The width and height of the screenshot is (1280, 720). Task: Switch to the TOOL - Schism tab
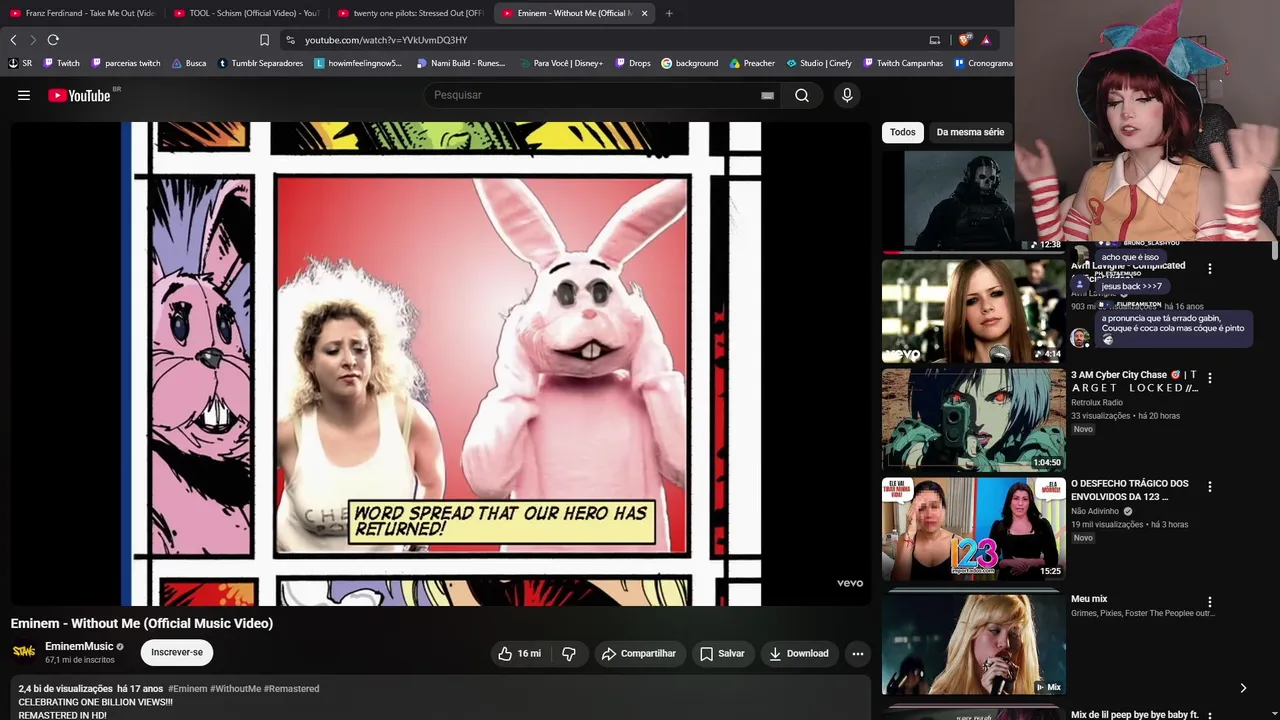(x=246, y=13)
